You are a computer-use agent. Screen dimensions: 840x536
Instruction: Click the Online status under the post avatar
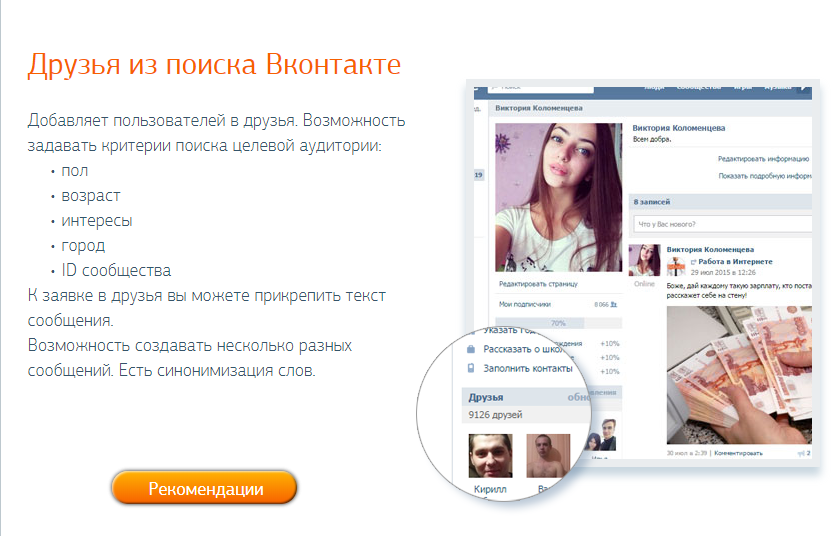tap(644, 284)
